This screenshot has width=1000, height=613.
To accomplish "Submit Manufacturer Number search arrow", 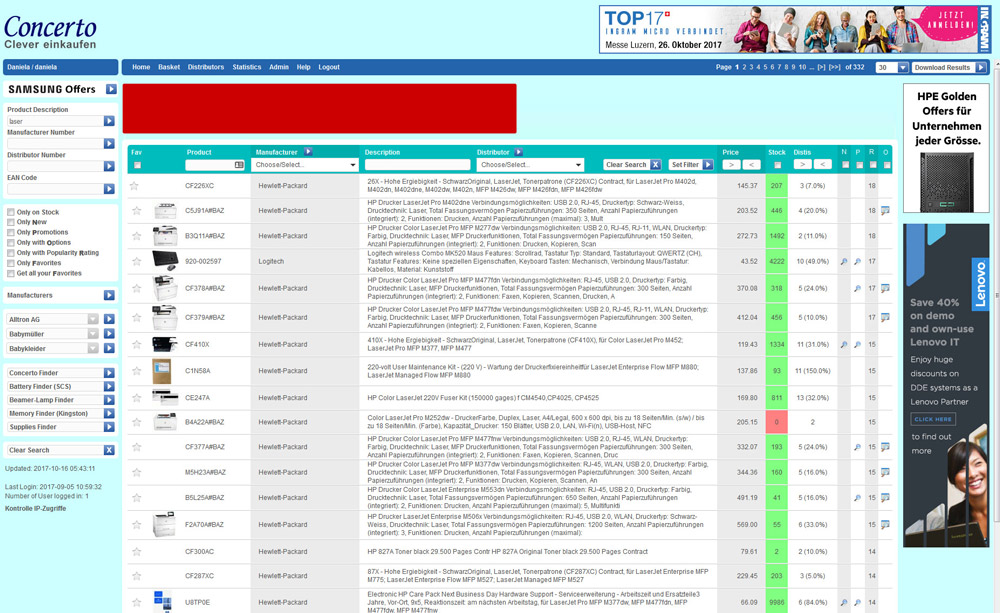I will (109, 144).
